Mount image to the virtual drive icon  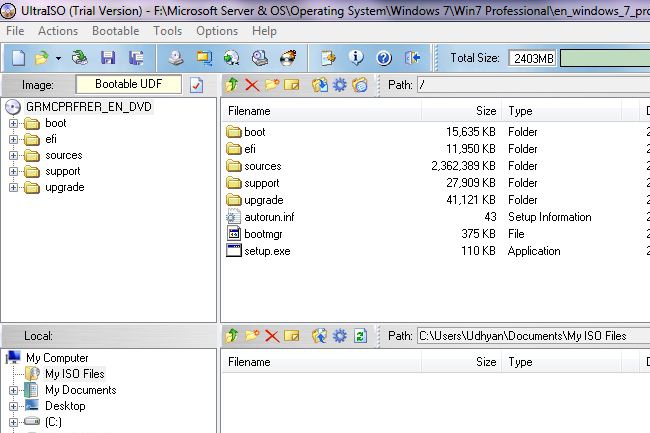260,58
